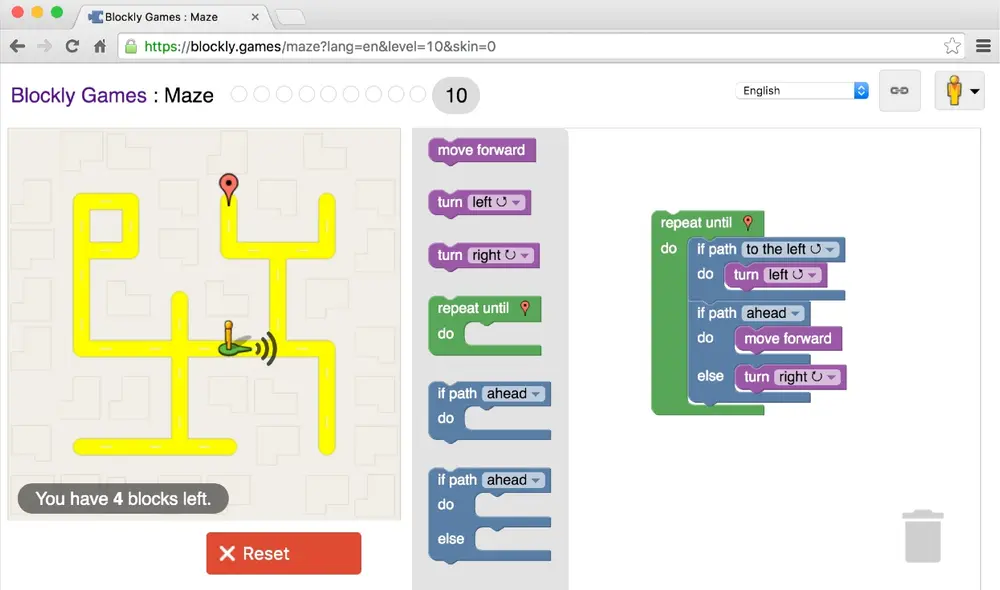
Task: Click the address bar URL field
Action: [540, 46]
